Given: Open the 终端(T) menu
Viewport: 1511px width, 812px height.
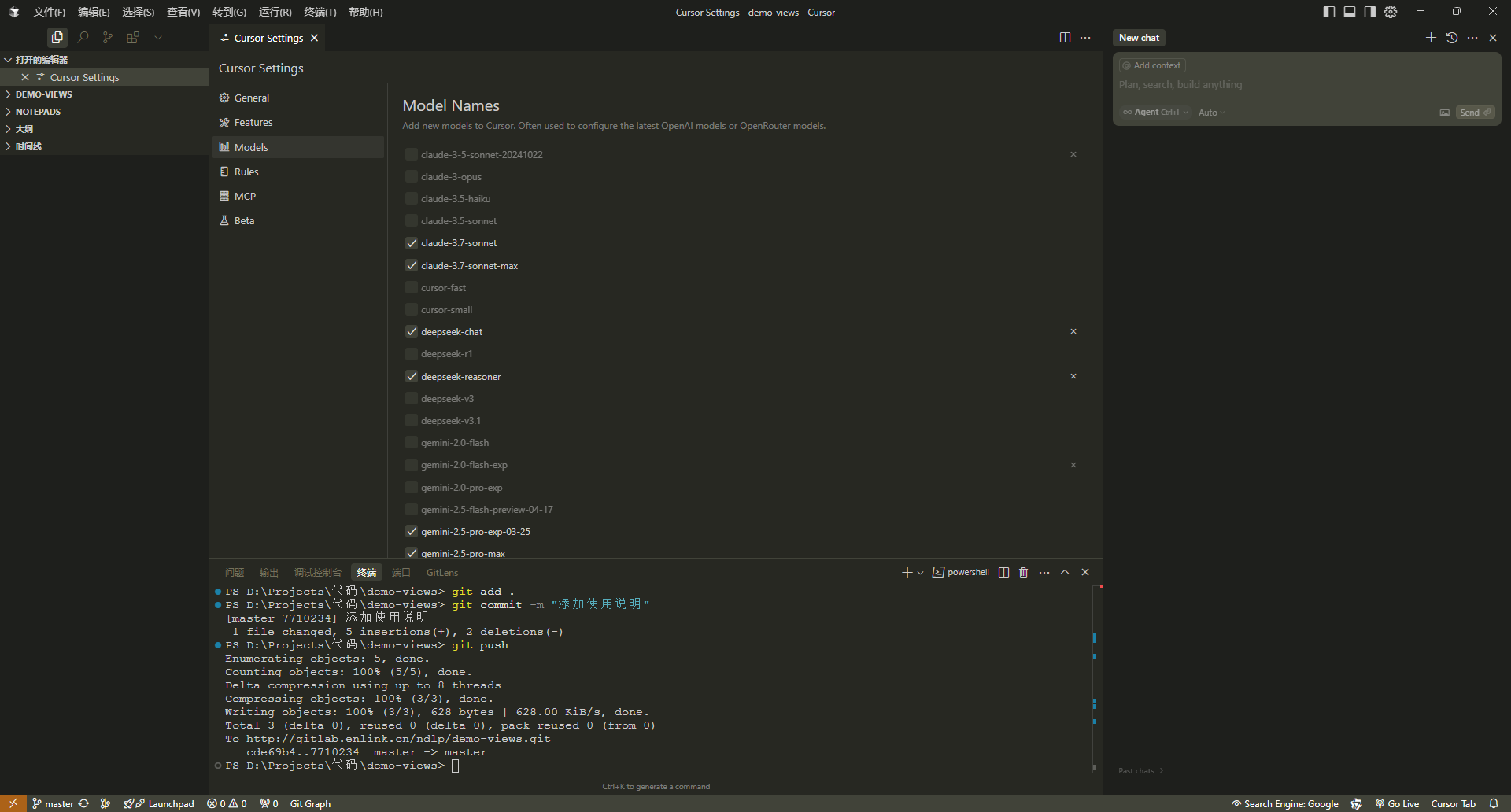Looking at the screenshot, I should 320,12.
